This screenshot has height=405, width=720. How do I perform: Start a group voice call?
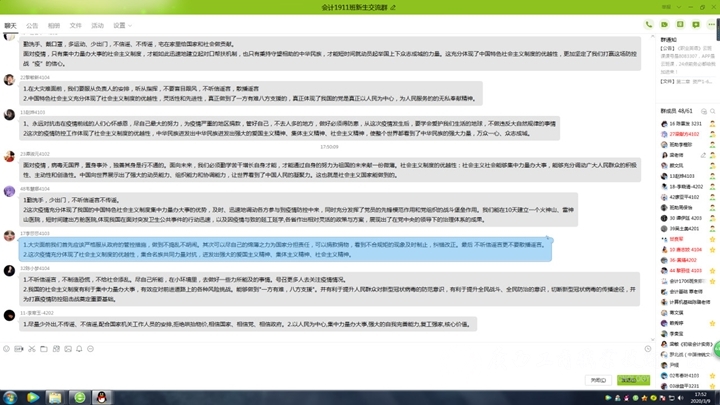(649, 25)
